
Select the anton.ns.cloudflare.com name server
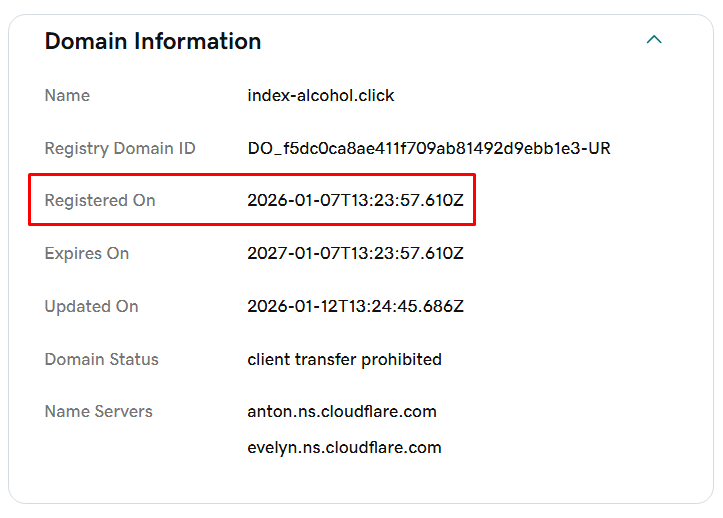pos(342,412)
